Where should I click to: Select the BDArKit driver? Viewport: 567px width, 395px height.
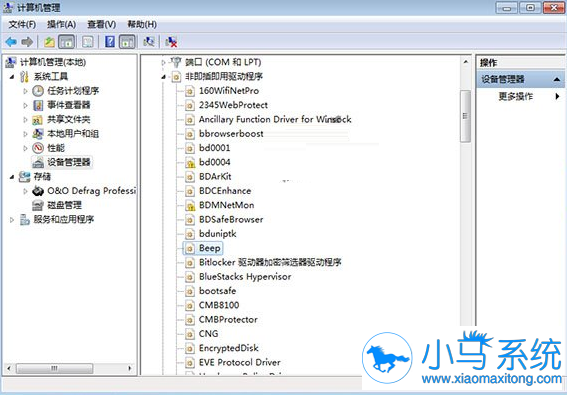pyautogui.click(x=215, y=177)
